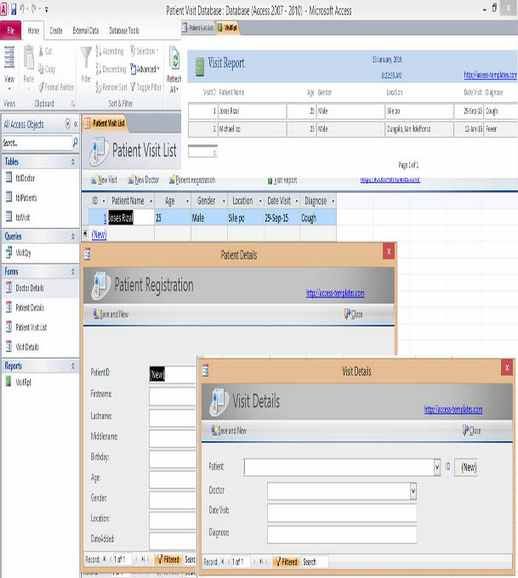
Task: Sort Descending from the ribbon
Action: point(111,69)
